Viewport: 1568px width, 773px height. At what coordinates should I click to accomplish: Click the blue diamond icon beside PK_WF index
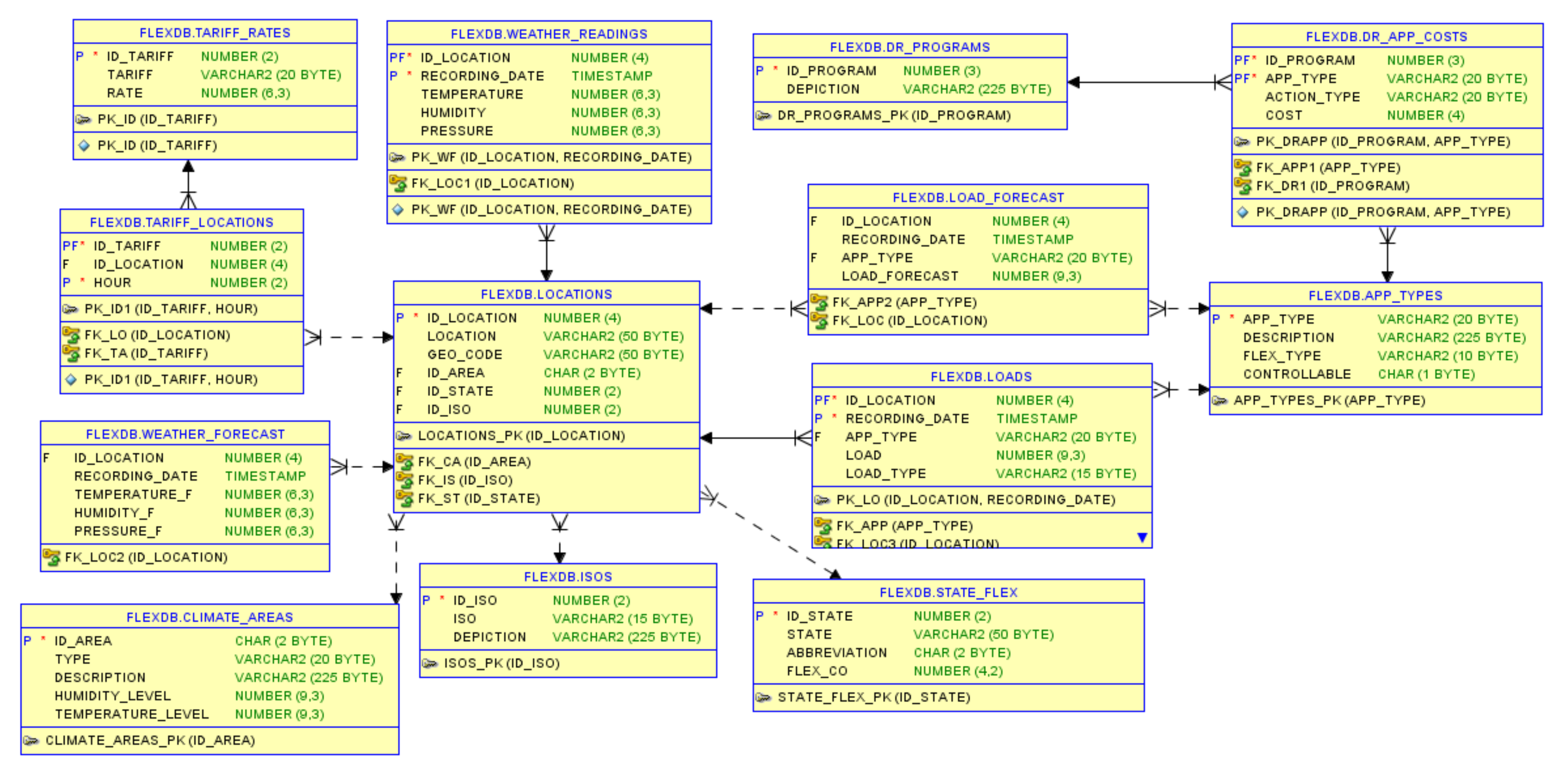tap(397, 209)
